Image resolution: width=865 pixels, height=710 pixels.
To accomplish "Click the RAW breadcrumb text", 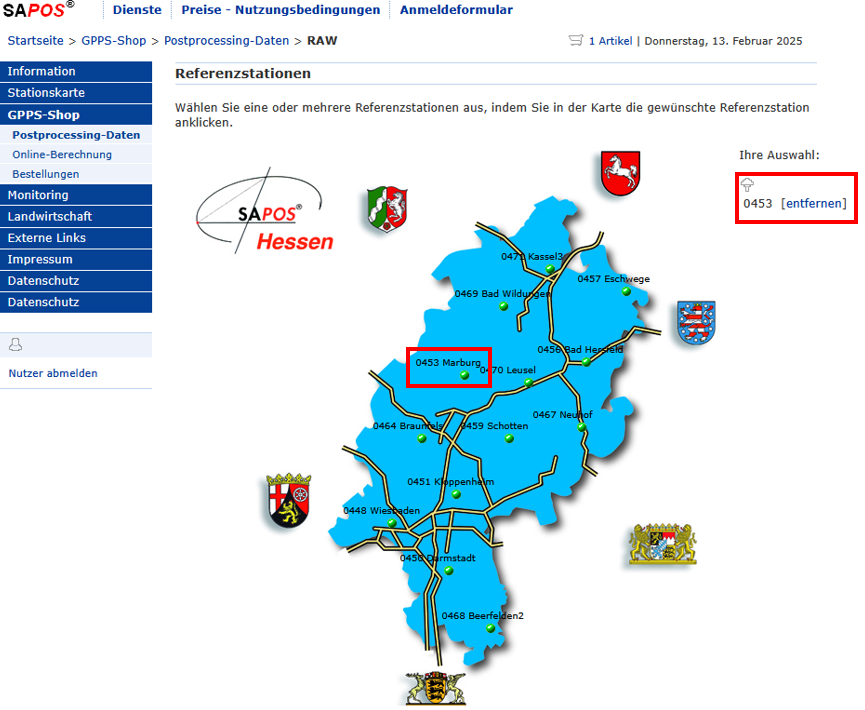I will pyautogui.click(x=322, y=41).
